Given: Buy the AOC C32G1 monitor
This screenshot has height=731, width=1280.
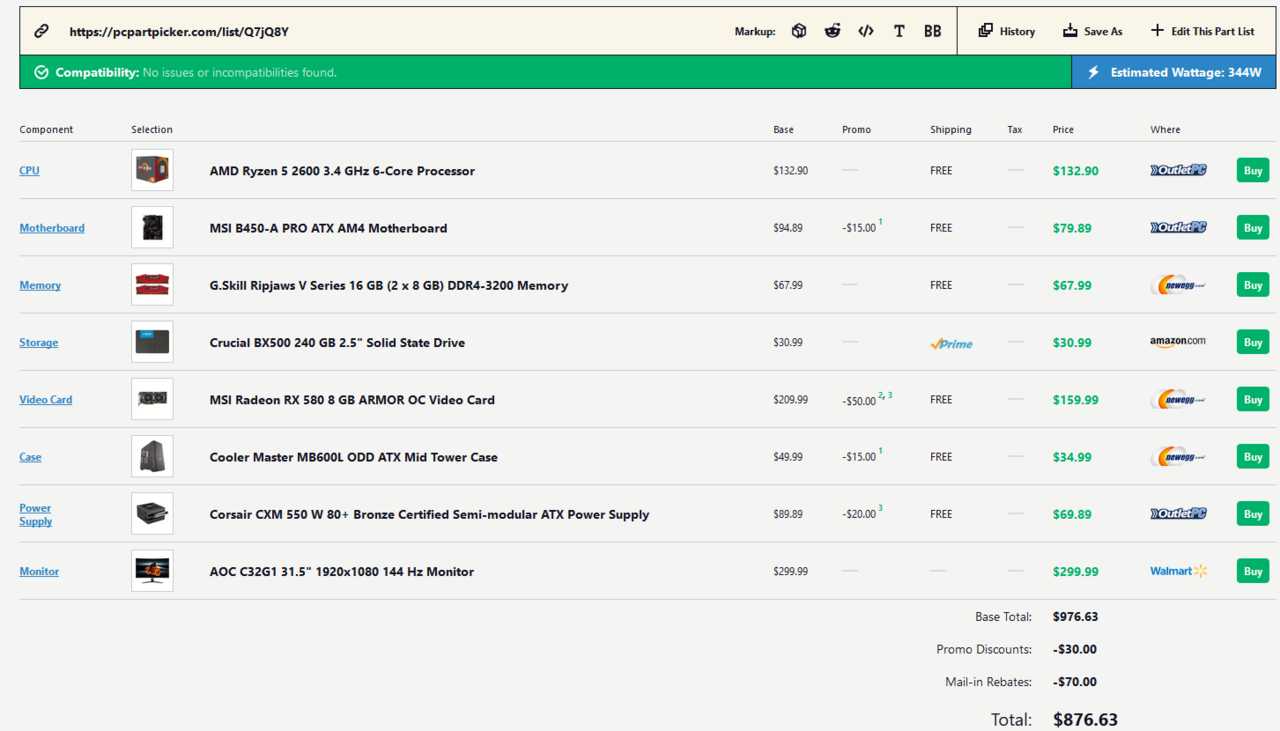Looking at the screenshot, I should click(1253, 571).
